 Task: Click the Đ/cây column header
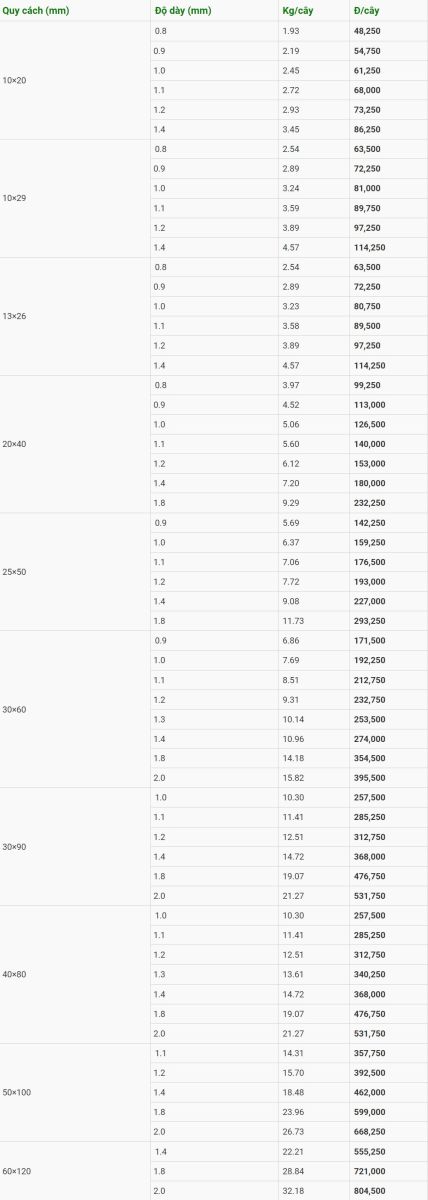click(366, 11)
